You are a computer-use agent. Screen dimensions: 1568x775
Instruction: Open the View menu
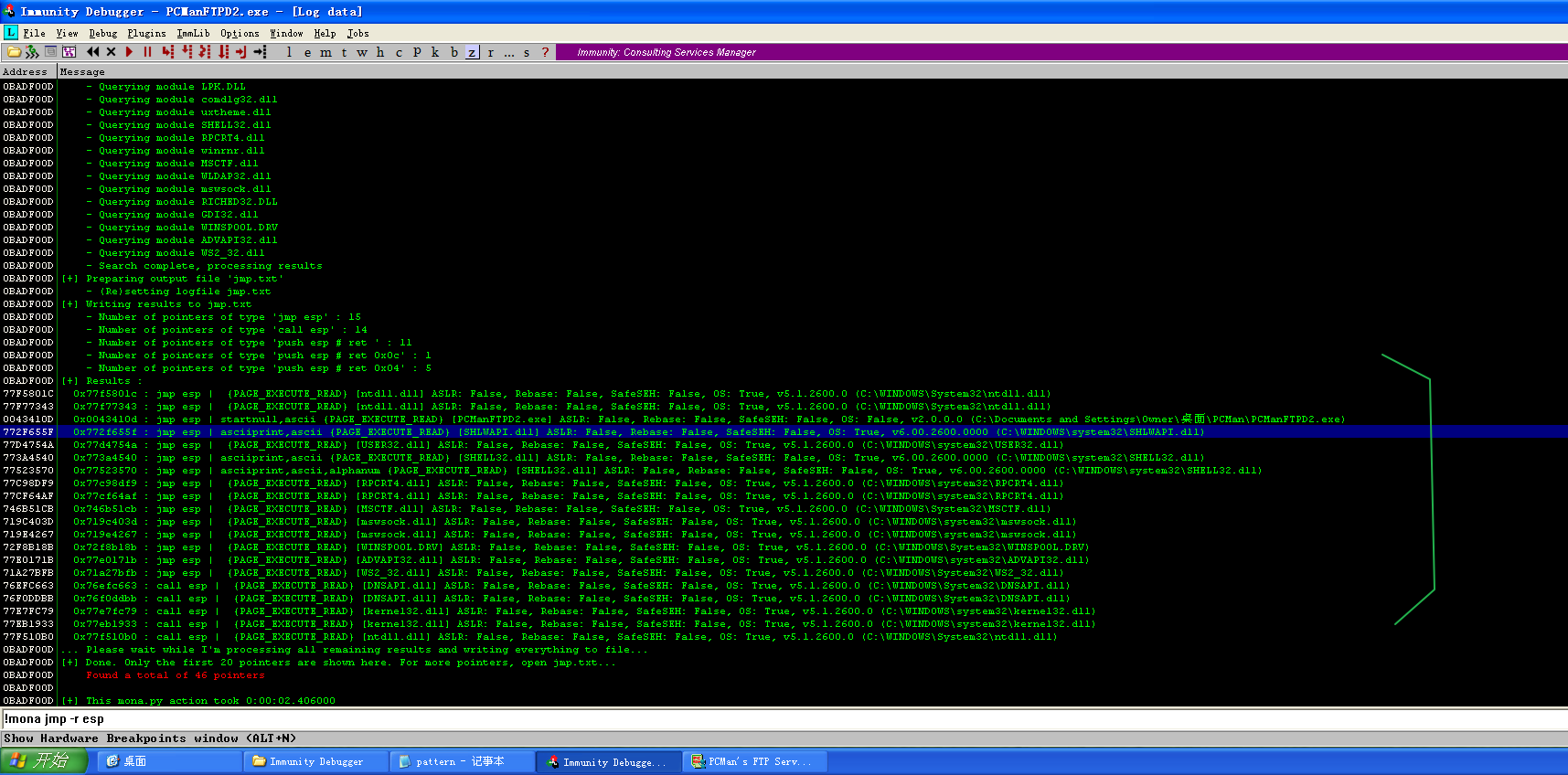pyautogui.click(x=68, y=33)
